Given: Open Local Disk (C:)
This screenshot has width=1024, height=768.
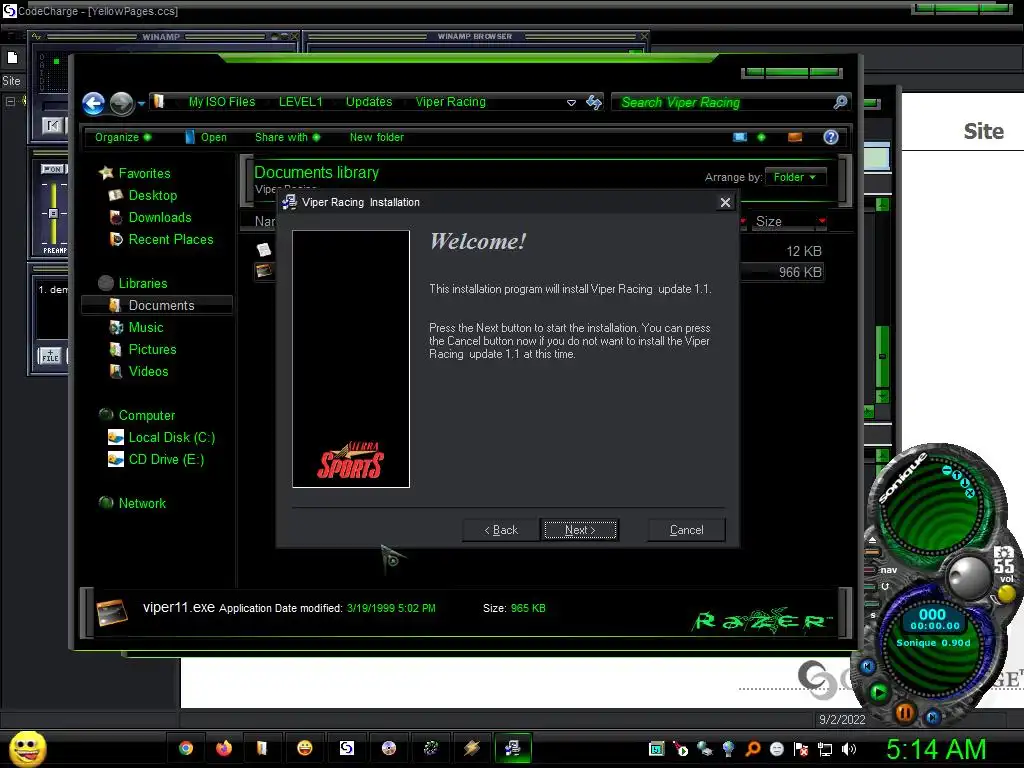Looking at the screenshot, I should pos(171,438).
